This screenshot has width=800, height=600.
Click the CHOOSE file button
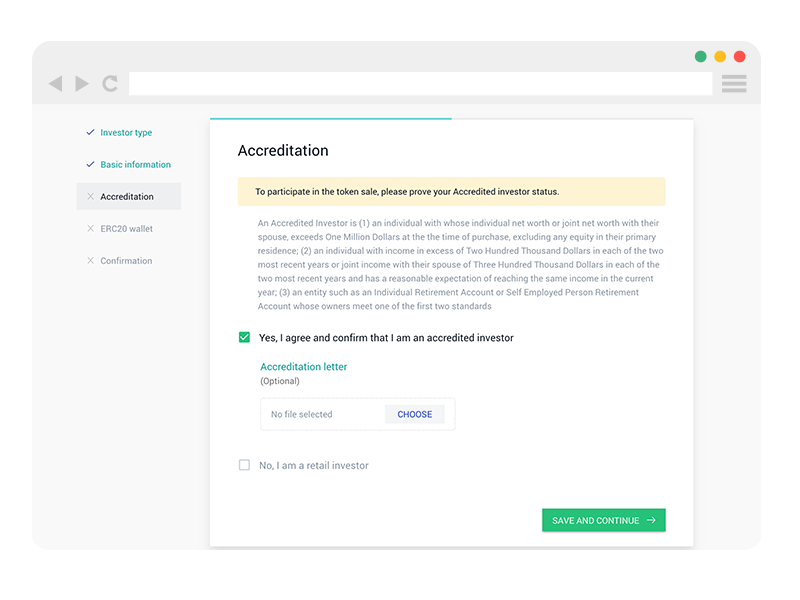coord(415,414)
